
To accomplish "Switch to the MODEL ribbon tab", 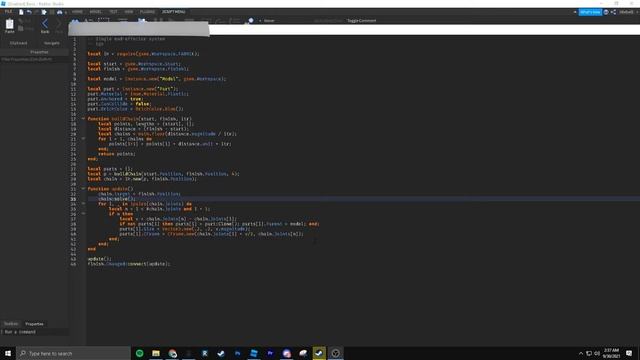I will click(x=96, y=12).
